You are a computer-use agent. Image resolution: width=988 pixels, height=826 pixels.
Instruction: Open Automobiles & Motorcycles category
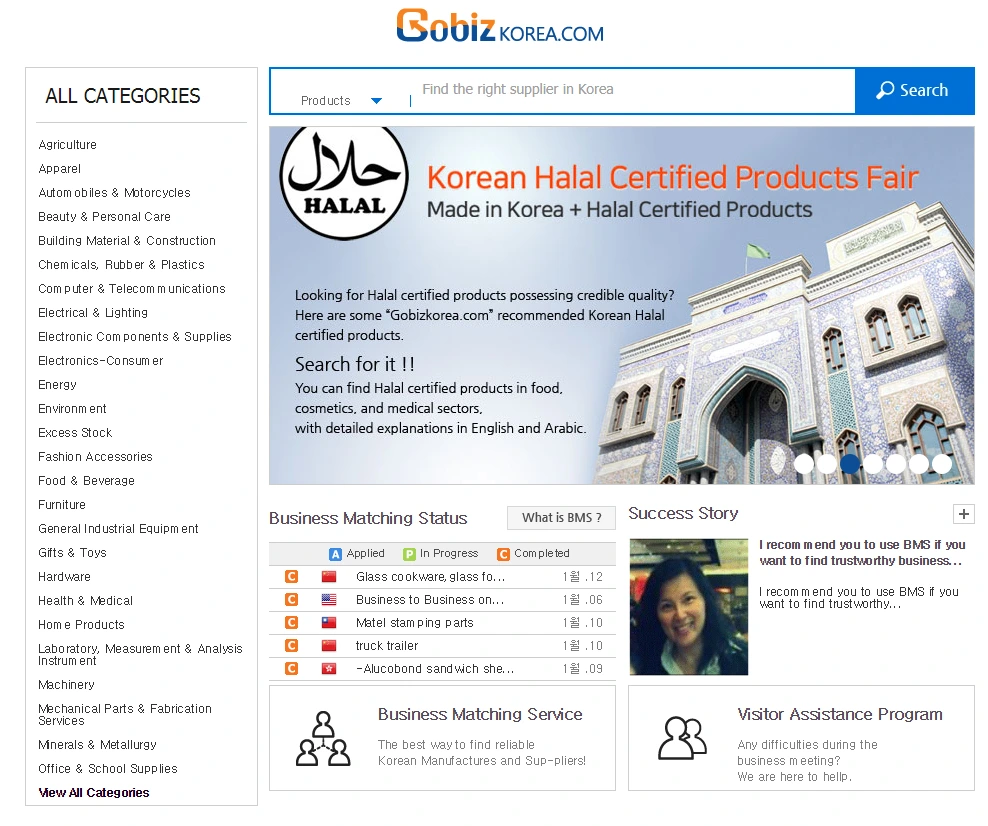114,193
